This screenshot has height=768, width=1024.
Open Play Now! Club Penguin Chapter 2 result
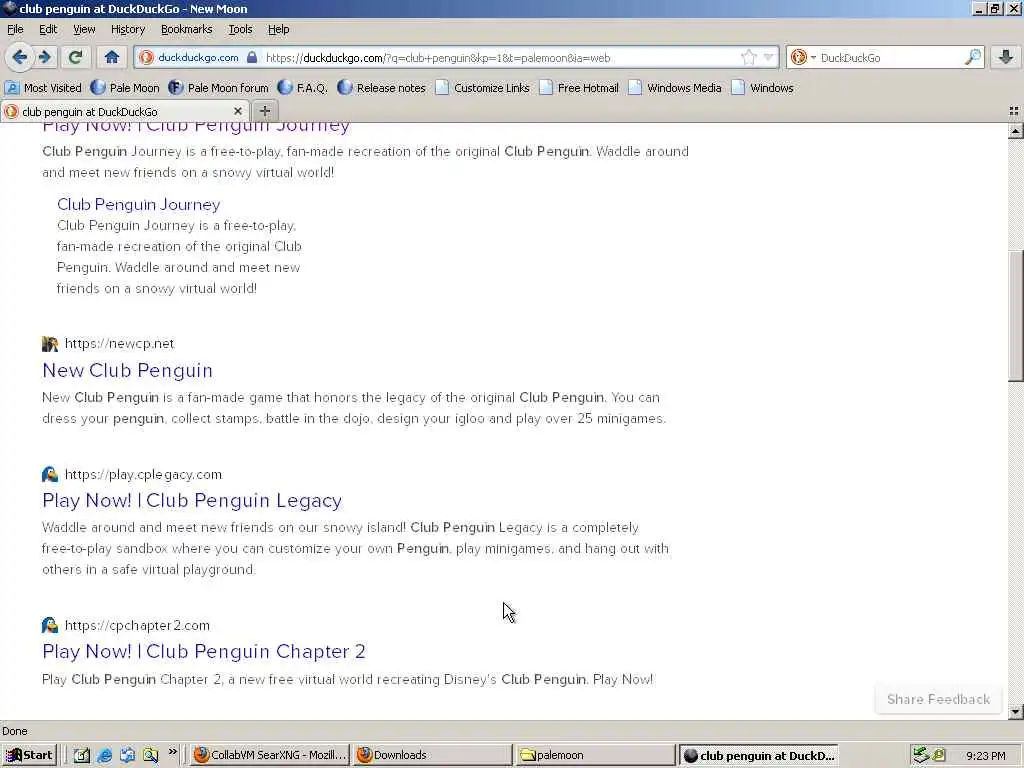pyautogui.click(x=204, y=651)
